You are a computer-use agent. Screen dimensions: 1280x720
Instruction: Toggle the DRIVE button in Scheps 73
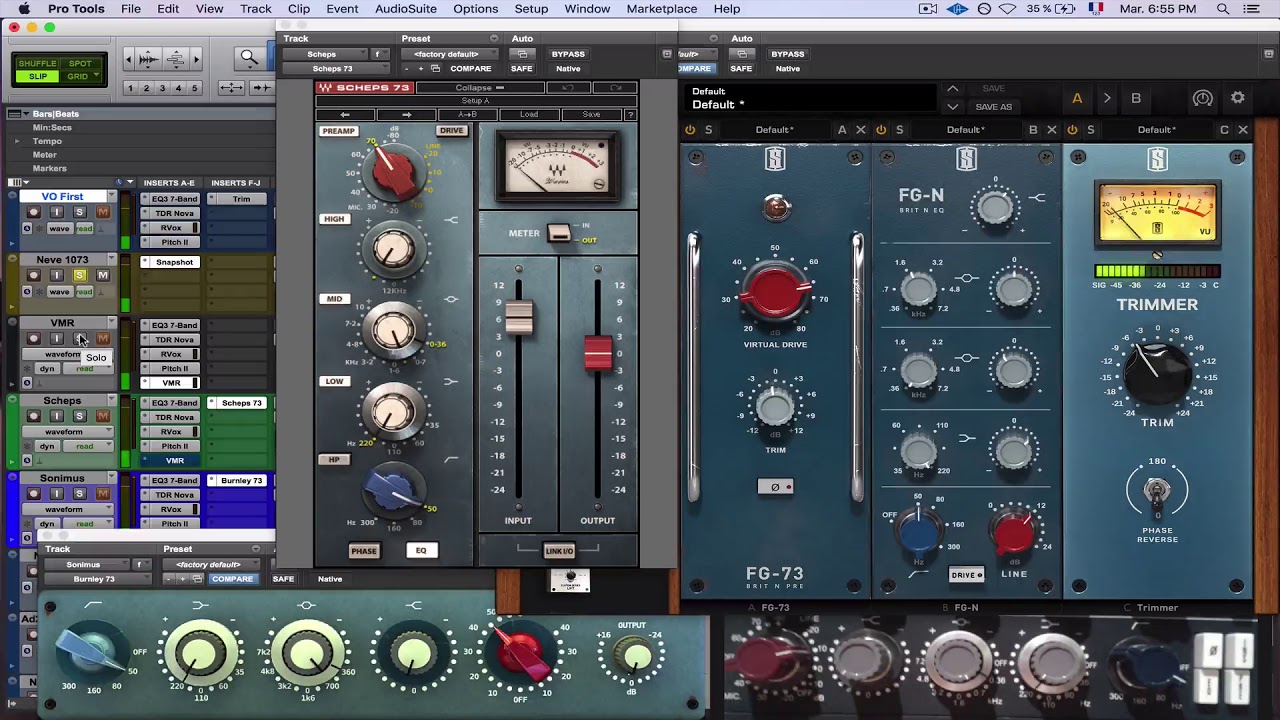tap(451, 131)
